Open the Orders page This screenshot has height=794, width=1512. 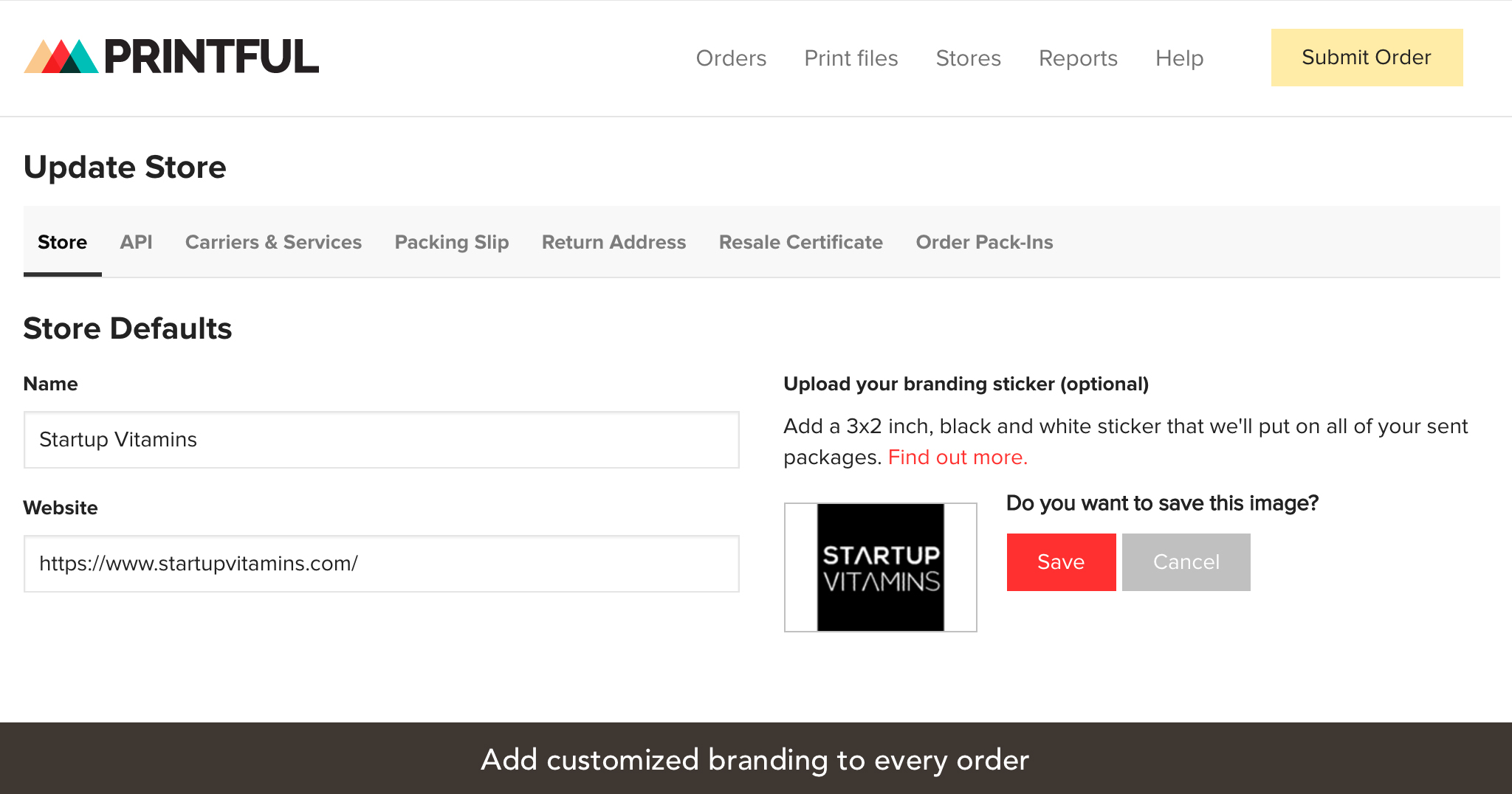pyautogui.click(x=731, y=58)
